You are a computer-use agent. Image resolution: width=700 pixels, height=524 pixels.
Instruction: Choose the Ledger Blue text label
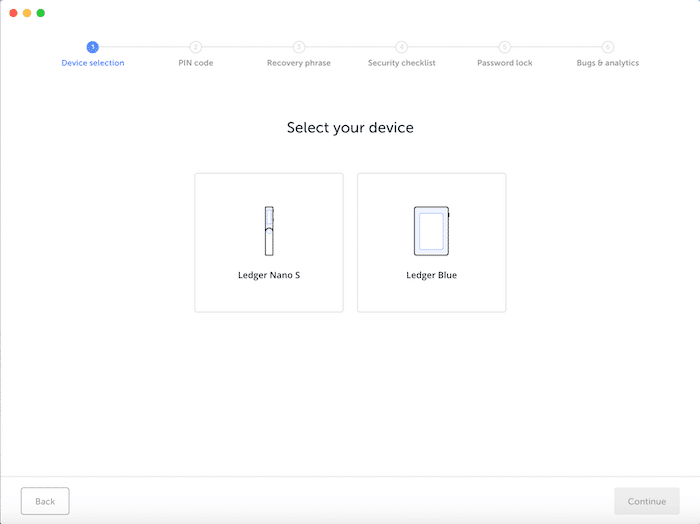pyautogui.click(x=431, y=275)
